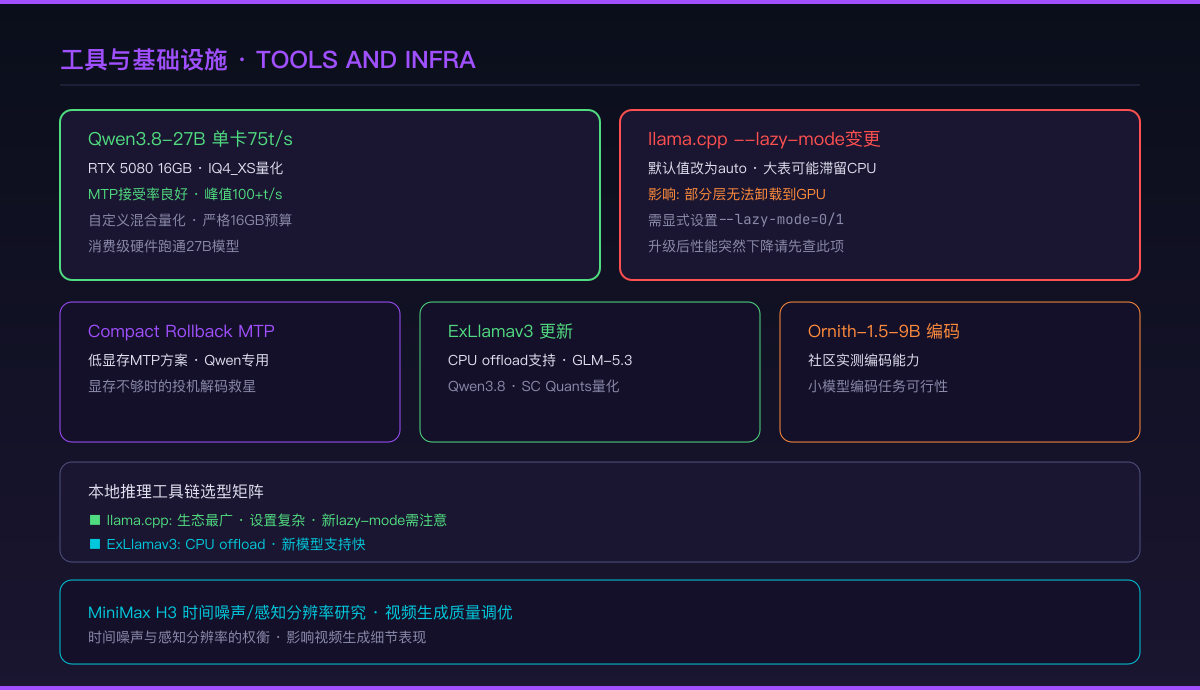Click the line 'CPU offload支持 · GLM-5.3'
Image resolution: width=1200 pixels, height=690 pixels.
point(540,360)
